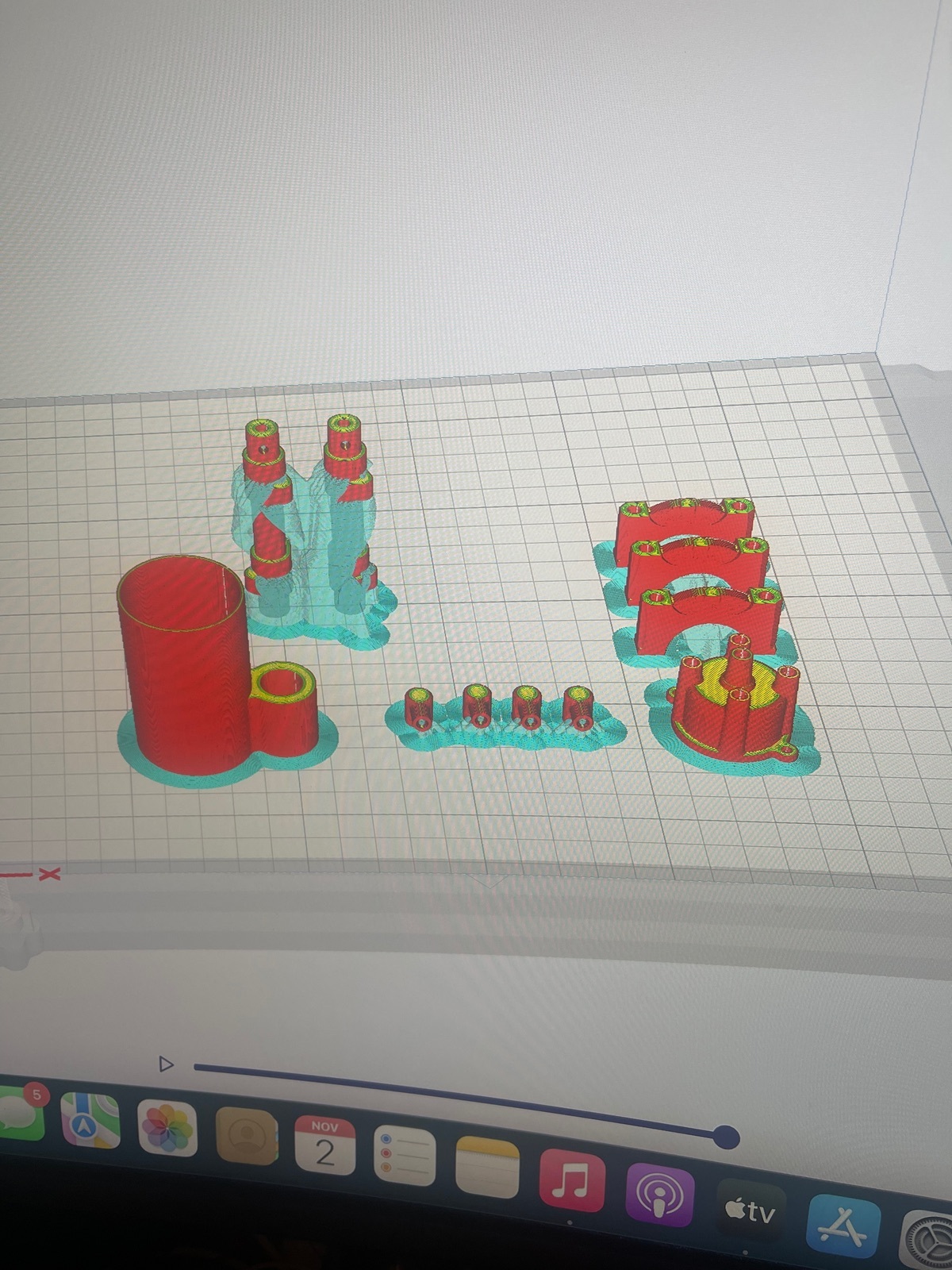Launch Photos from the dock

[167, 1129]
